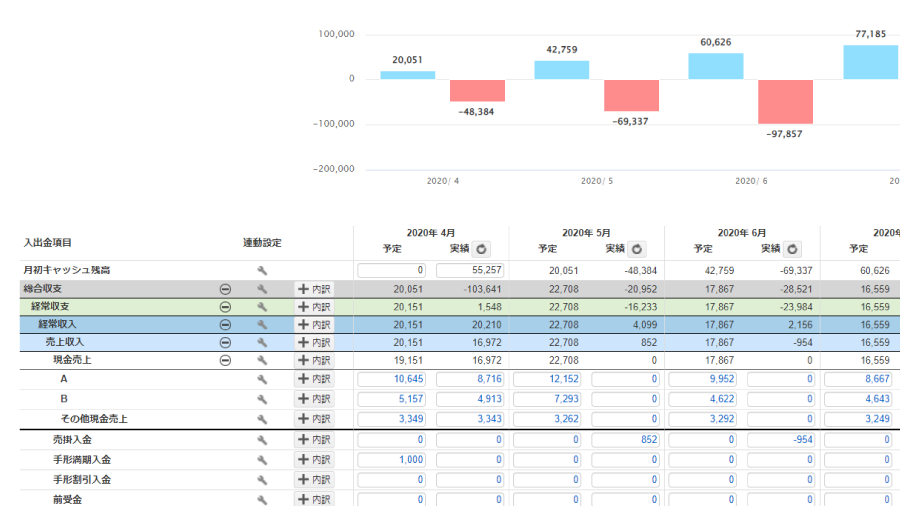Image resolution: width=900 pixels, height=506 pixels.
Task: Collapse the 経常収入 group
Action: [x=225, y=325]
